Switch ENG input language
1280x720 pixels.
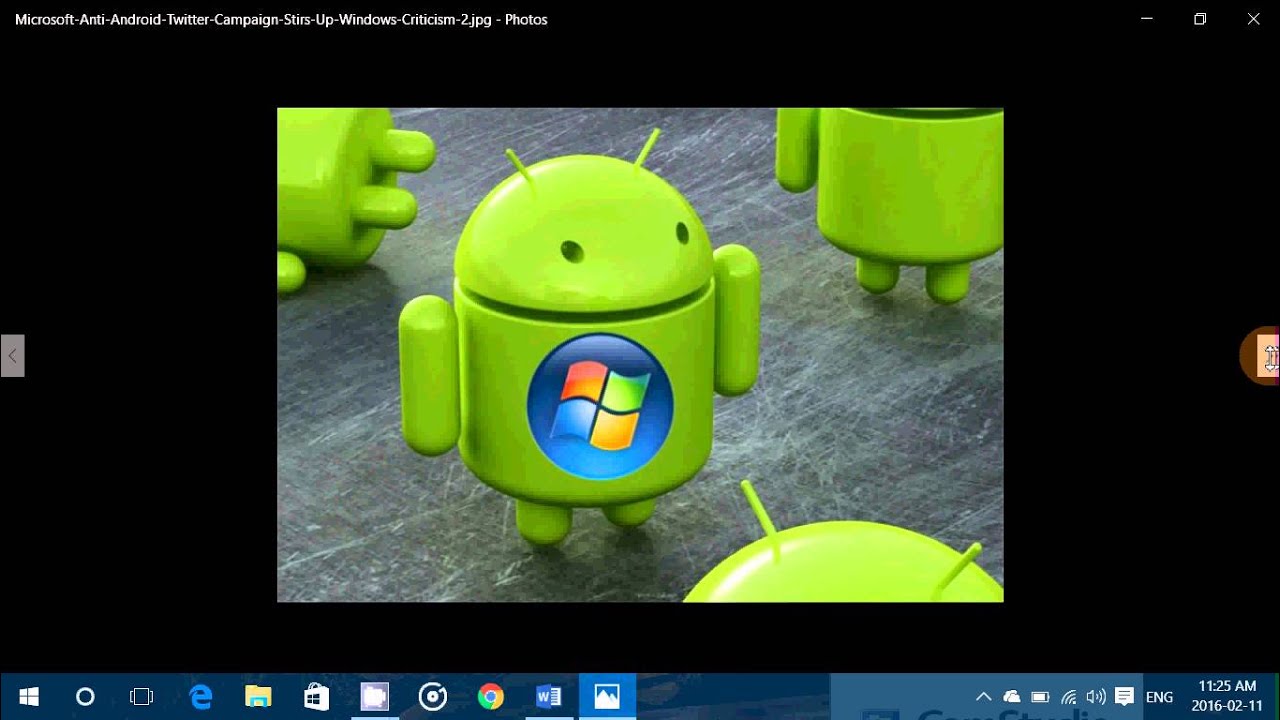point(1159,697)
